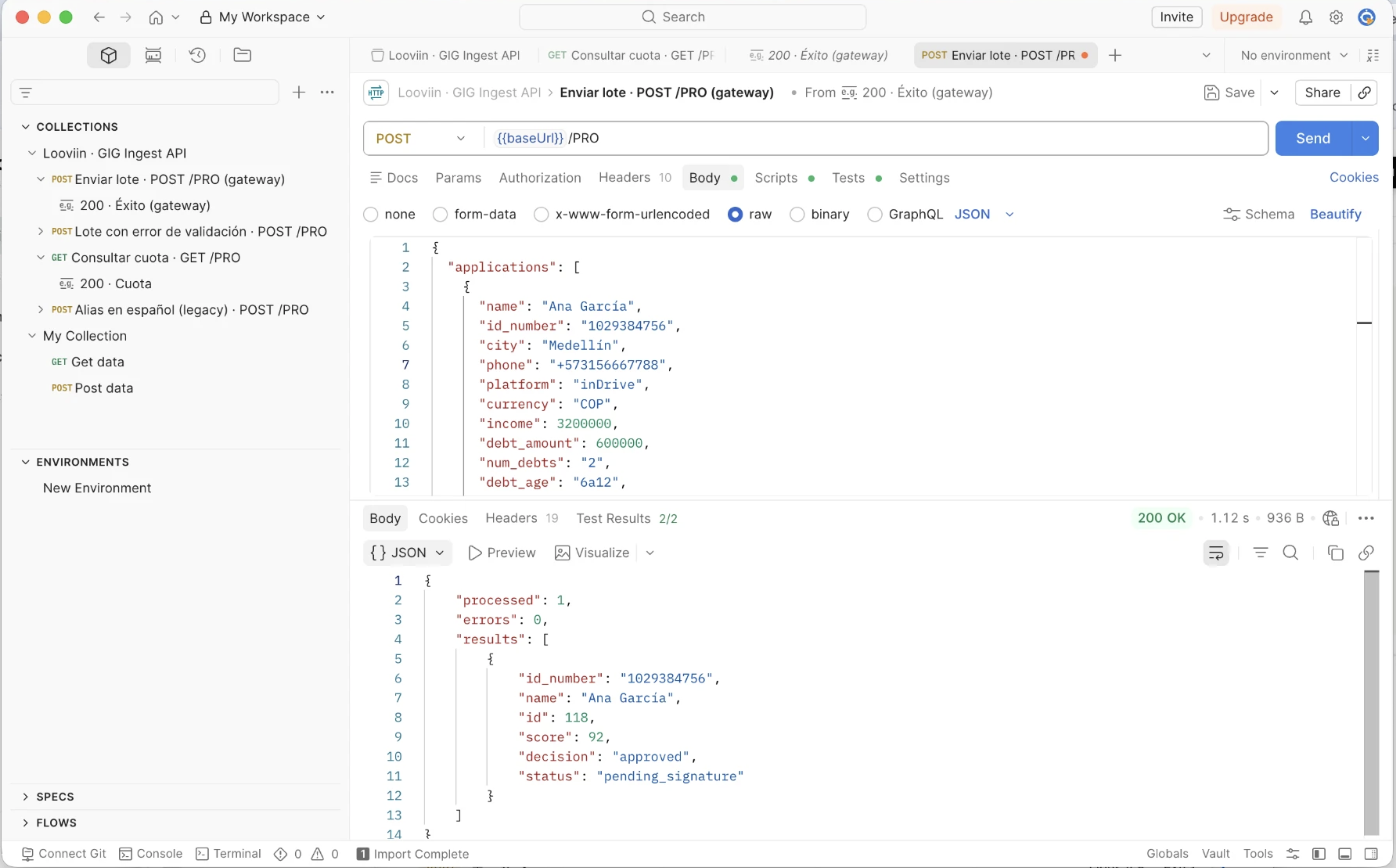The height and width of the screenshot is (868, 1396).
Task: Click the response link chain icon
Action: coord(1366,552)
